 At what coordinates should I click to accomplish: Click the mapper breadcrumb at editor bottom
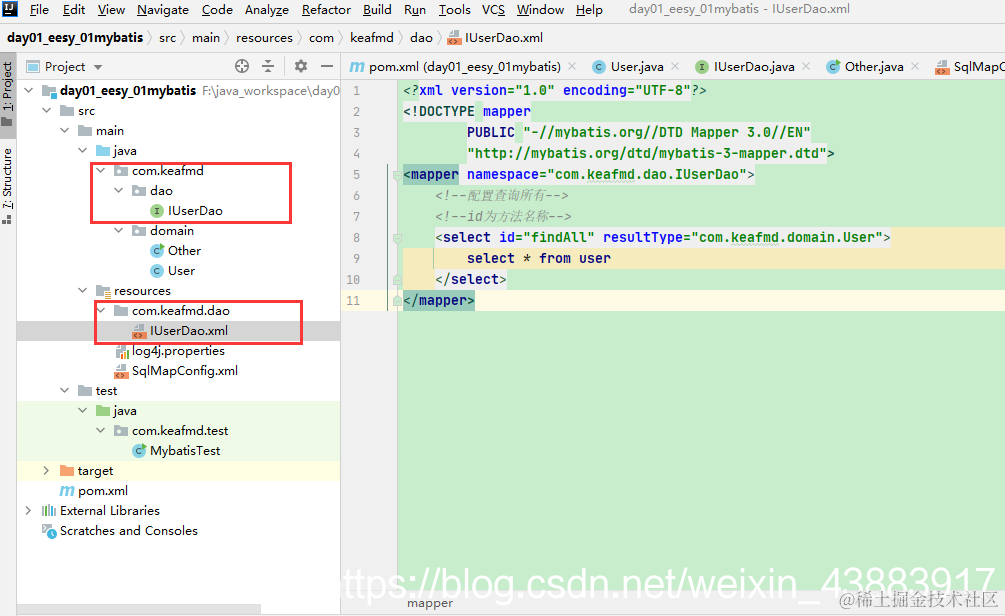pos(429,603)
